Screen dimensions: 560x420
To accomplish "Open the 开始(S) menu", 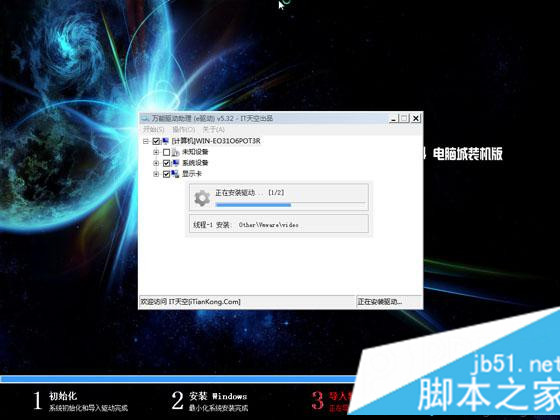I will click(154, 129).
